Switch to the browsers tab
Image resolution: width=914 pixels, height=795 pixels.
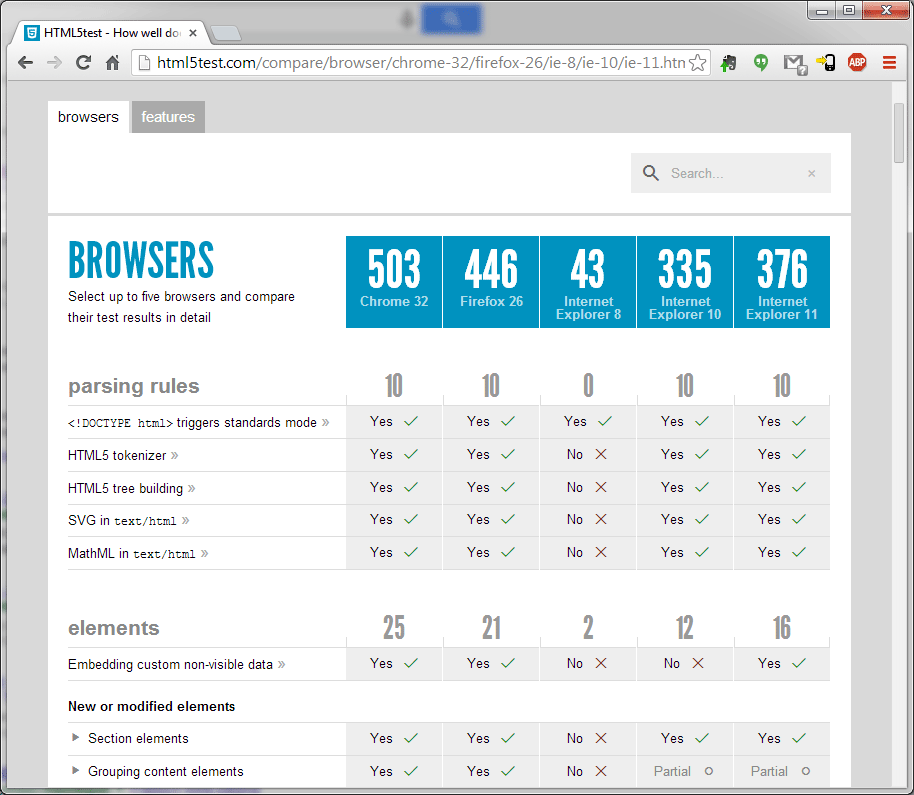pyautogui.click(x=88, y=117)
